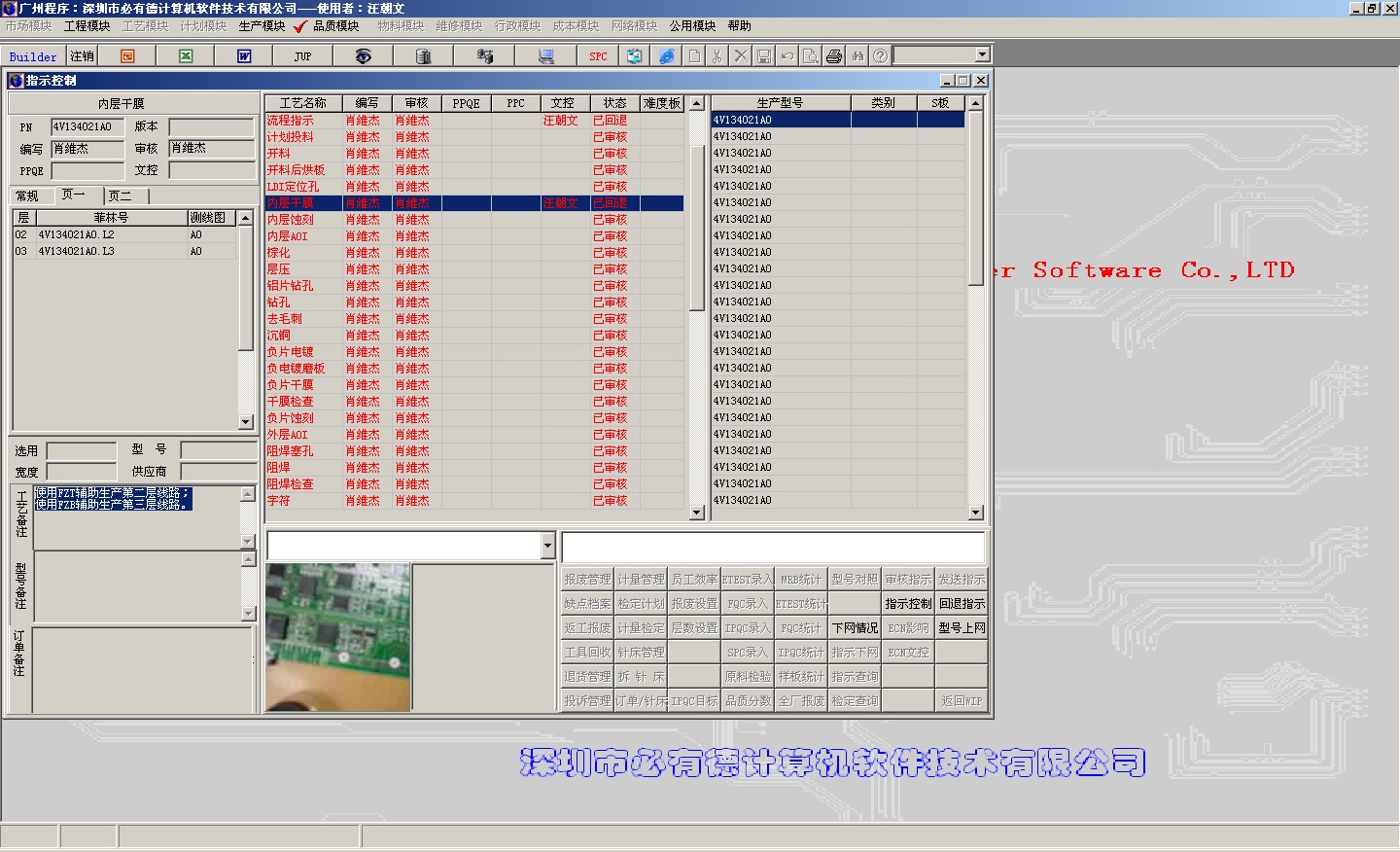Viewport: 1400px width, 852px height.
Task: Open print preview icon in toolbar
Action: [x=811, y=56]
